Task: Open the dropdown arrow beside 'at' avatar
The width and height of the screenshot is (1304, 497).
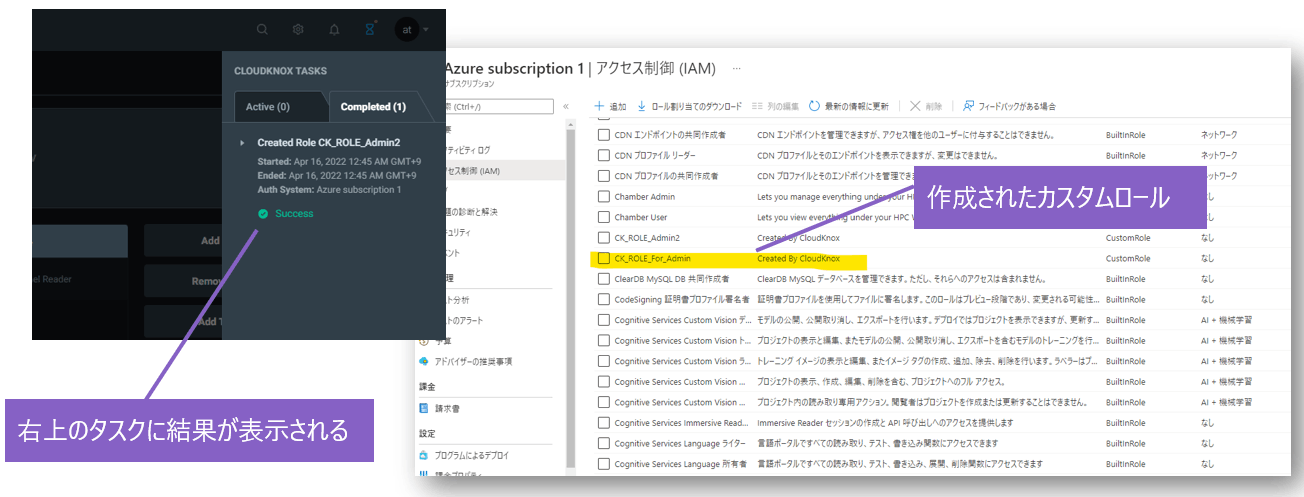Action: [x=426, y=30]
